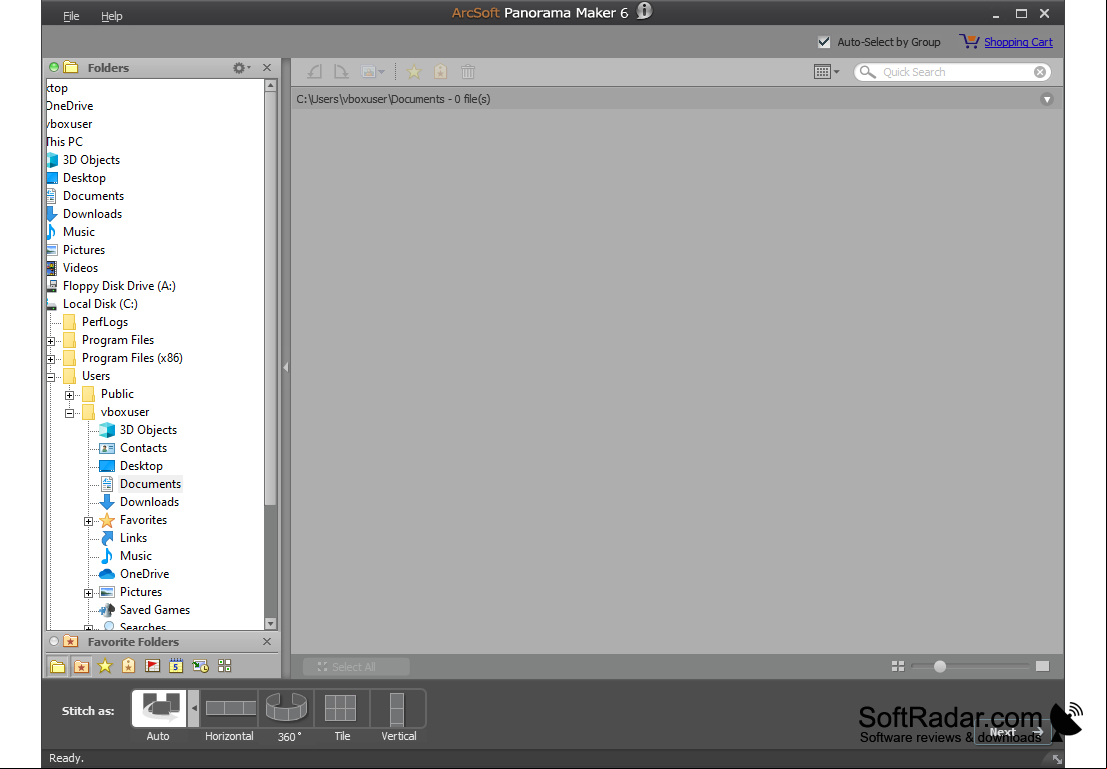Click the shopping cart icon
This screenshot has height=769, width=1107.
(x=969, y=42)
